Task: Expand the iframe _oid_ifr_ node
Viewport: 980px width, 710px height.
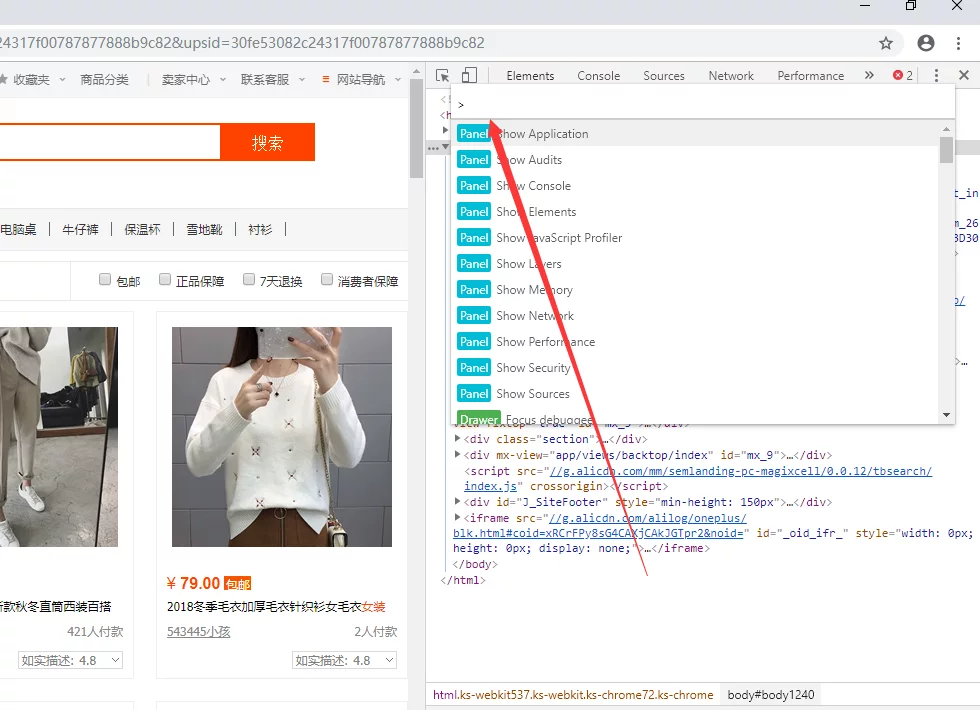Action: (x=458, y=518)
